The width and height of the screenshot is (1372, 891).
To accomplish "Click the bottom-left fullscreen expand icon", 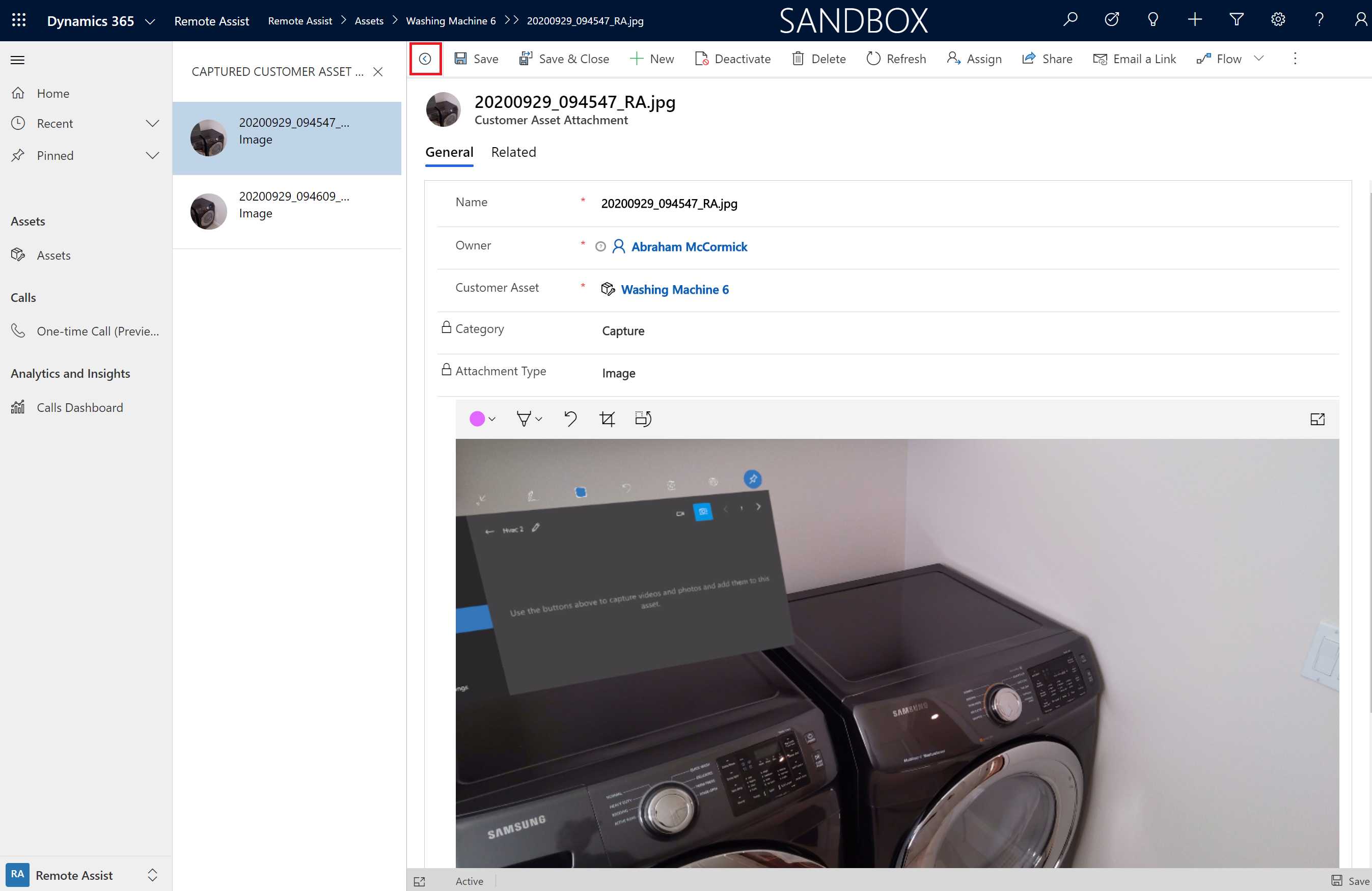I will coord(420,881).
